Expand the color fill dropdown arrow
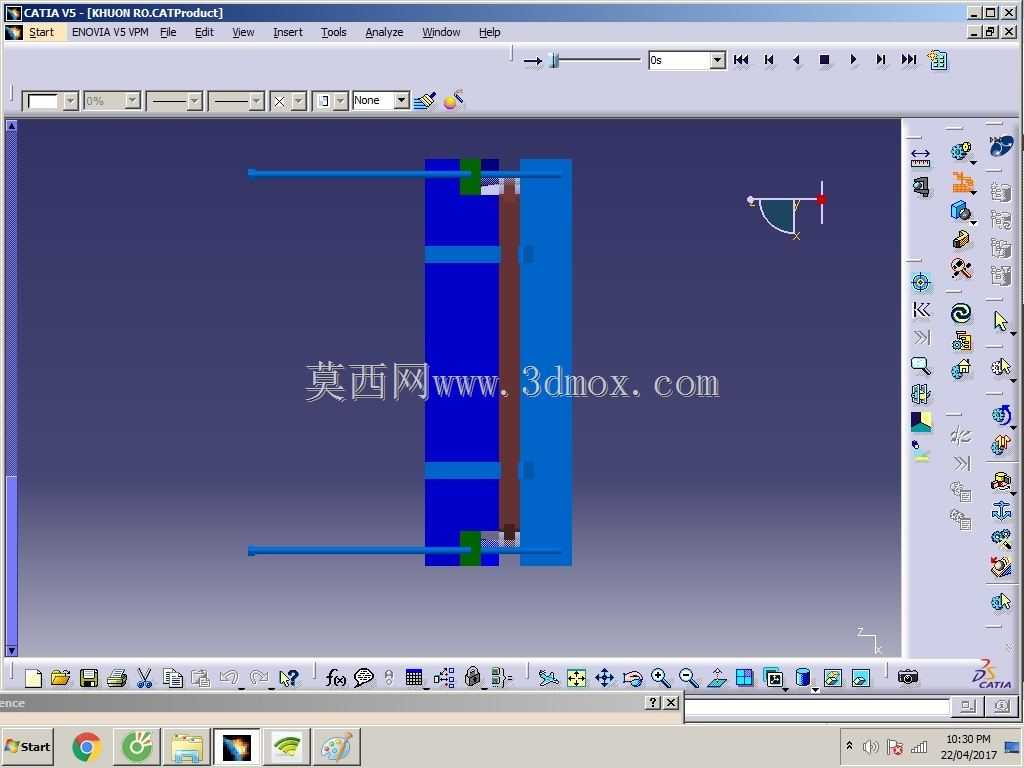The image size is (1024, 768). coord(71,101)
